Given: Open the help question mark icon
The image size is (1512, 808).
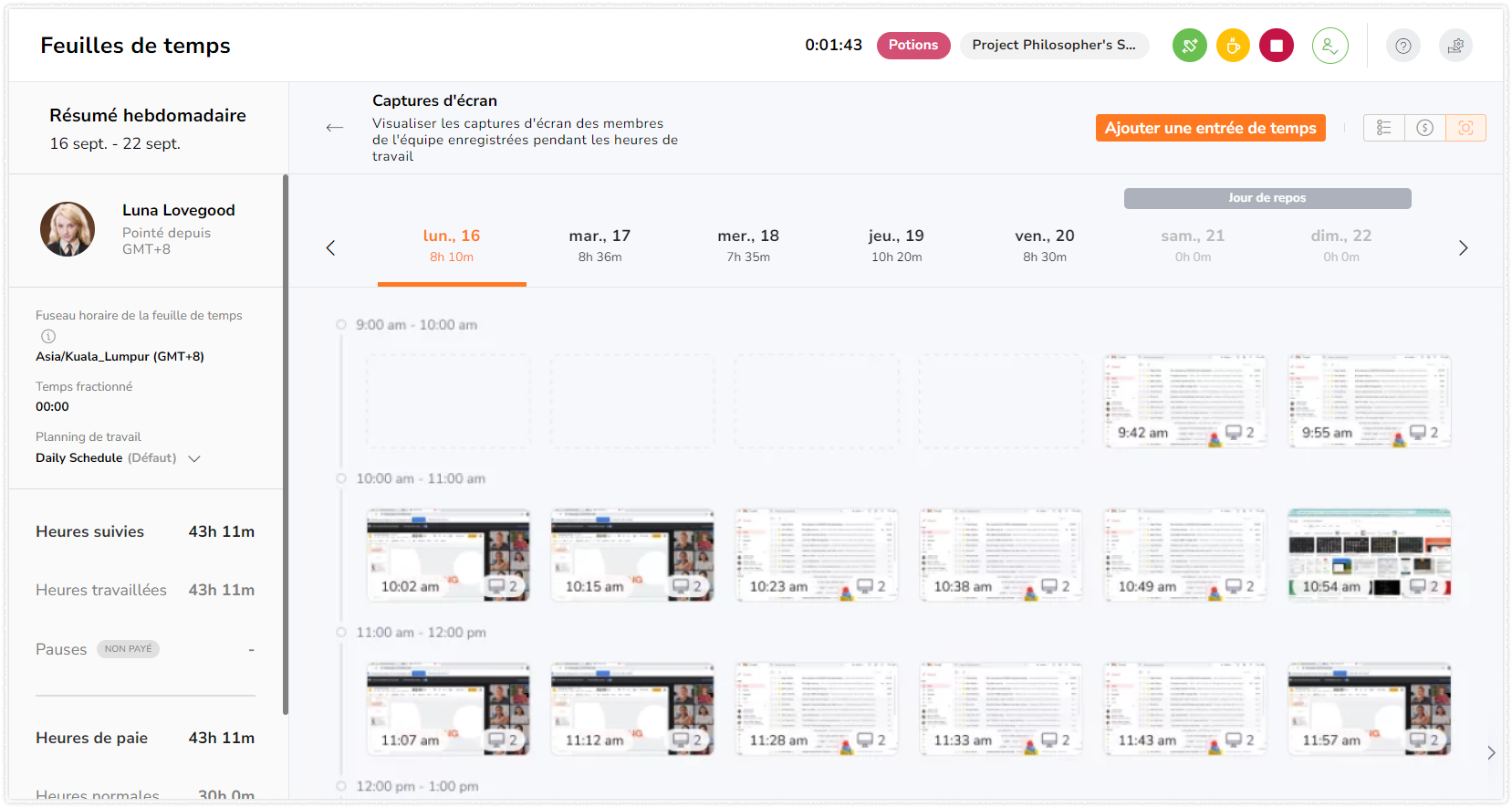Looking at the screenshot, I should coord(1403,46).
